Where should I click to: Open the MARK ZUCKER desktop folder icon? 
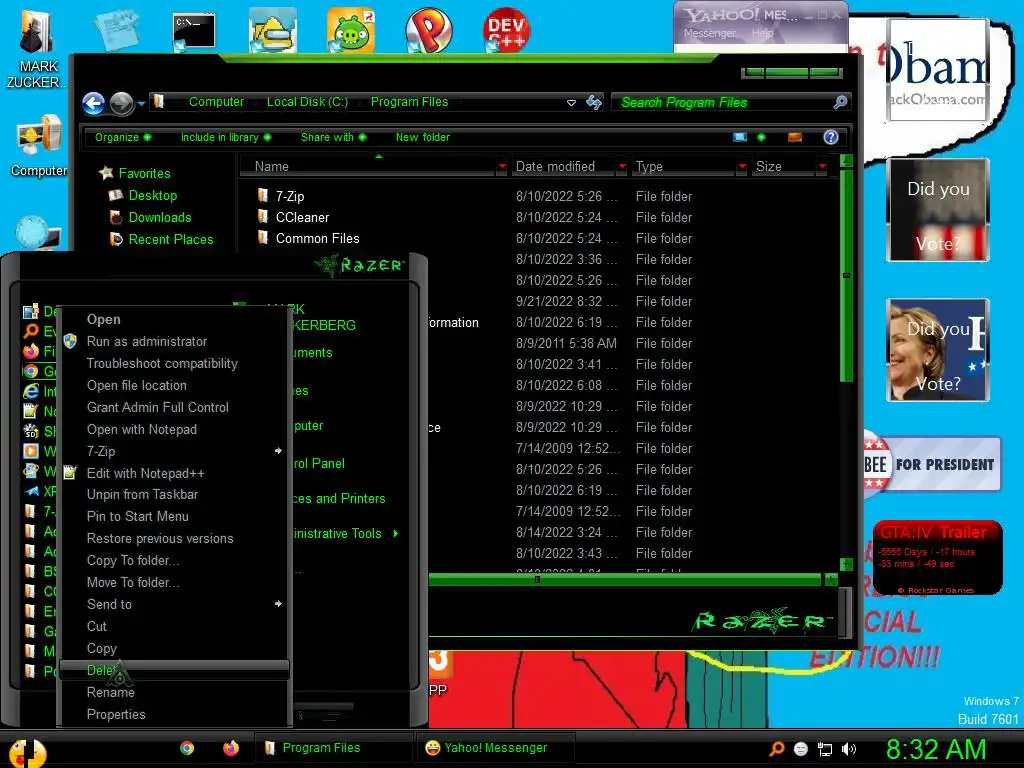click(x=37, y=49)
